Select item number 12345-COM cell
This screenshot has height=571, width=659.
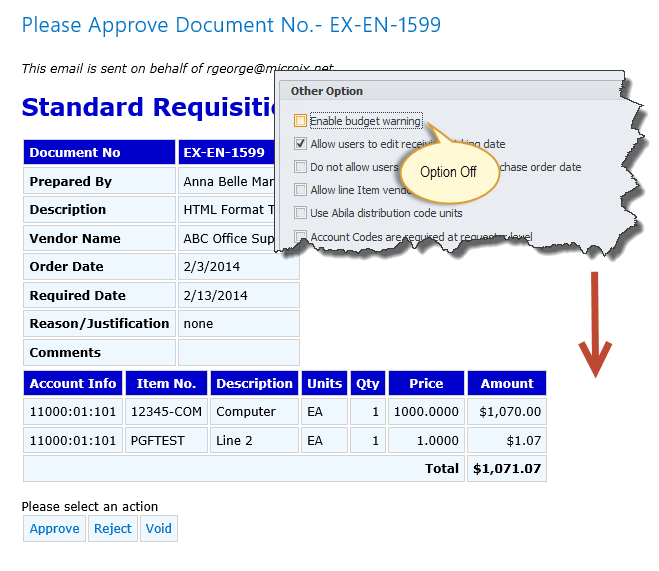click(x=166, y=411)
